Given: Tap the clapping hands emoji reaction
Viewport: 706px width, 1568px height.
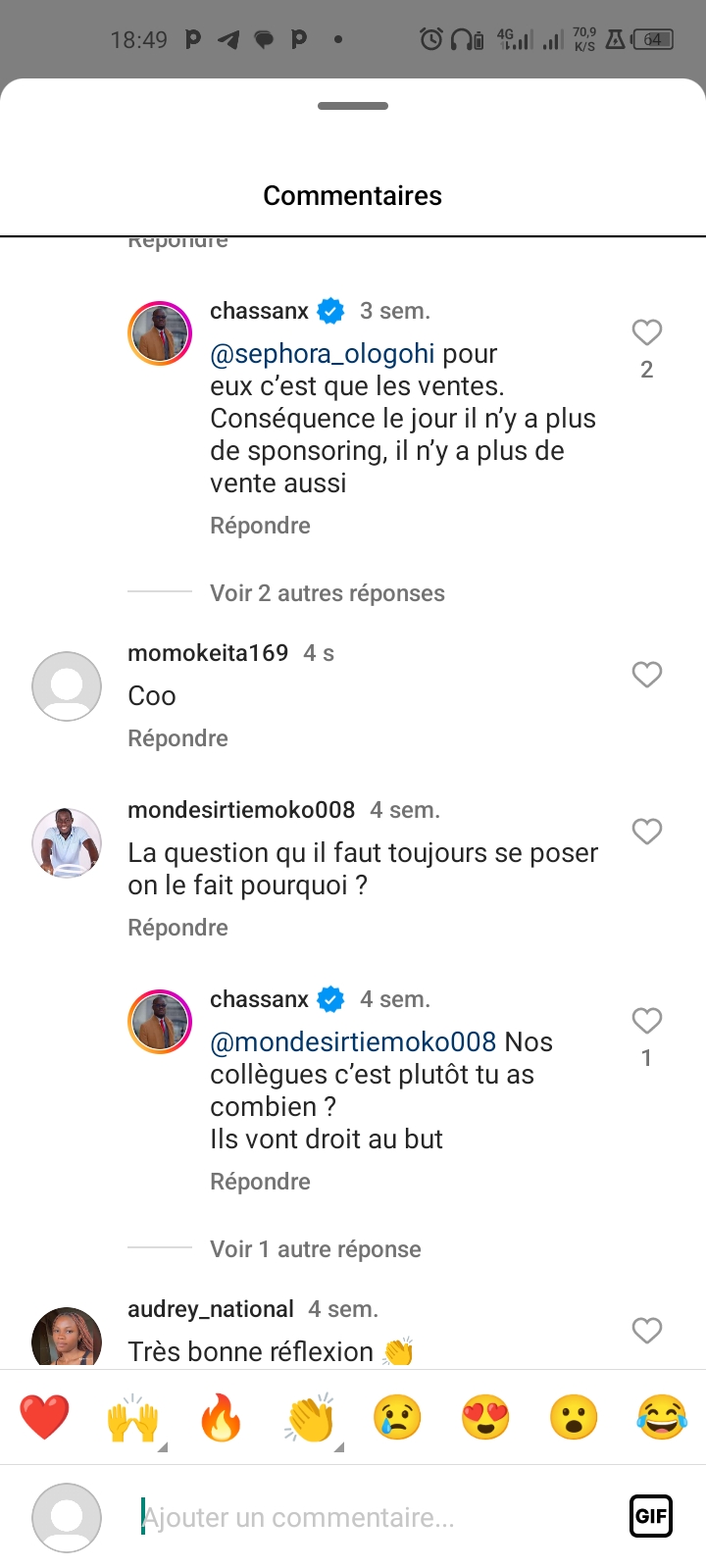Looking at the screenshot, I should point(310,1418).
